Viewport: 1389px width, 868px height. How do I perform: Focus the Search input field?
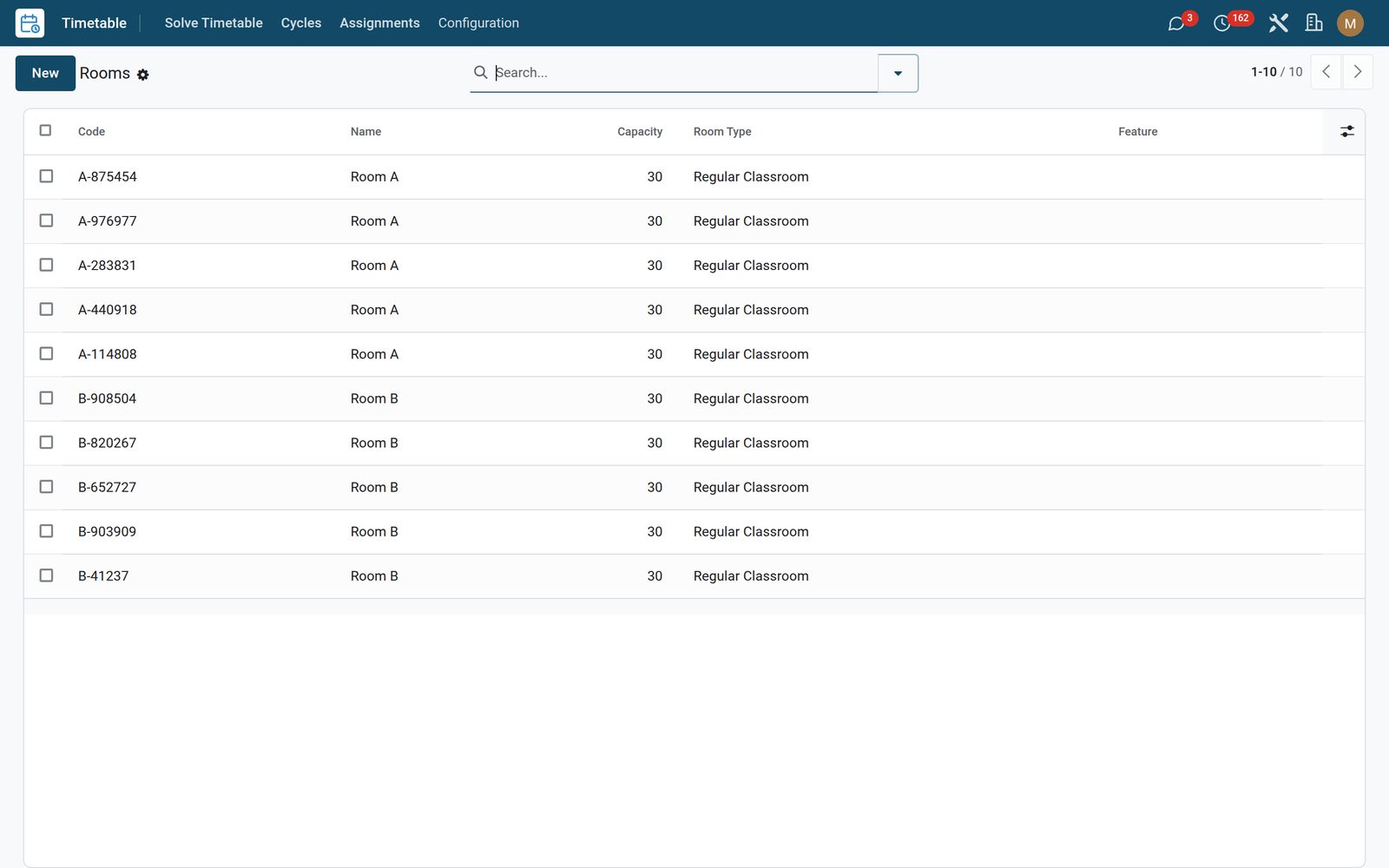[x=684, y=73]
